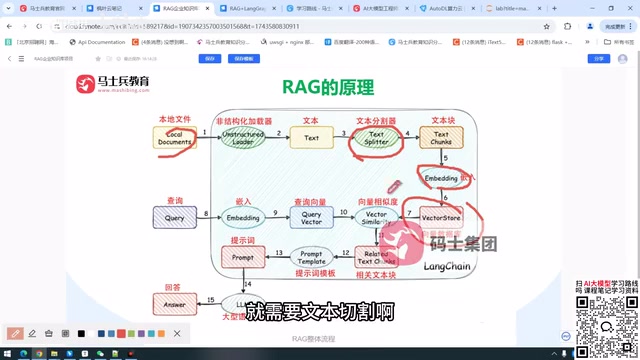The image size is (640, 360).
Task: Expand the tab search dropdown arrow
Action: point(8,8)
